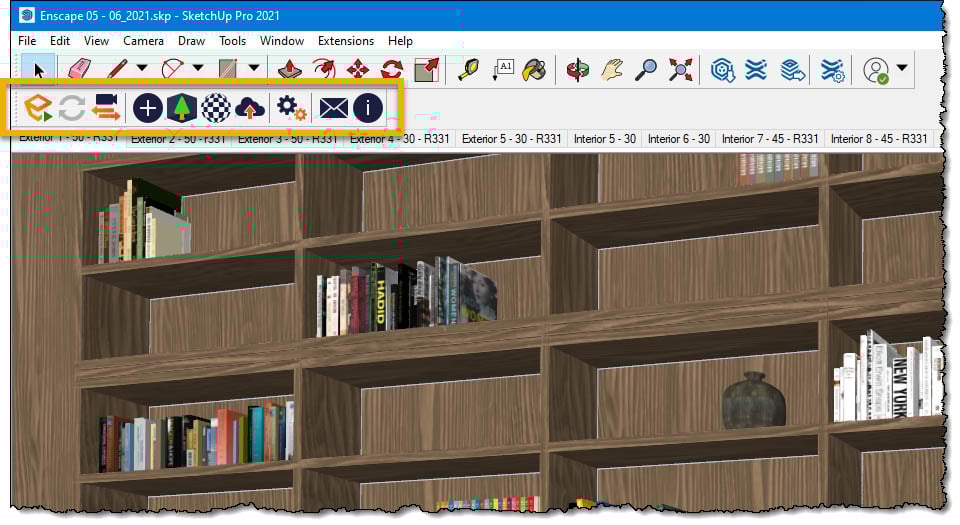Open the Camera menu
The image size is (960, 525).
click(143, 41)
